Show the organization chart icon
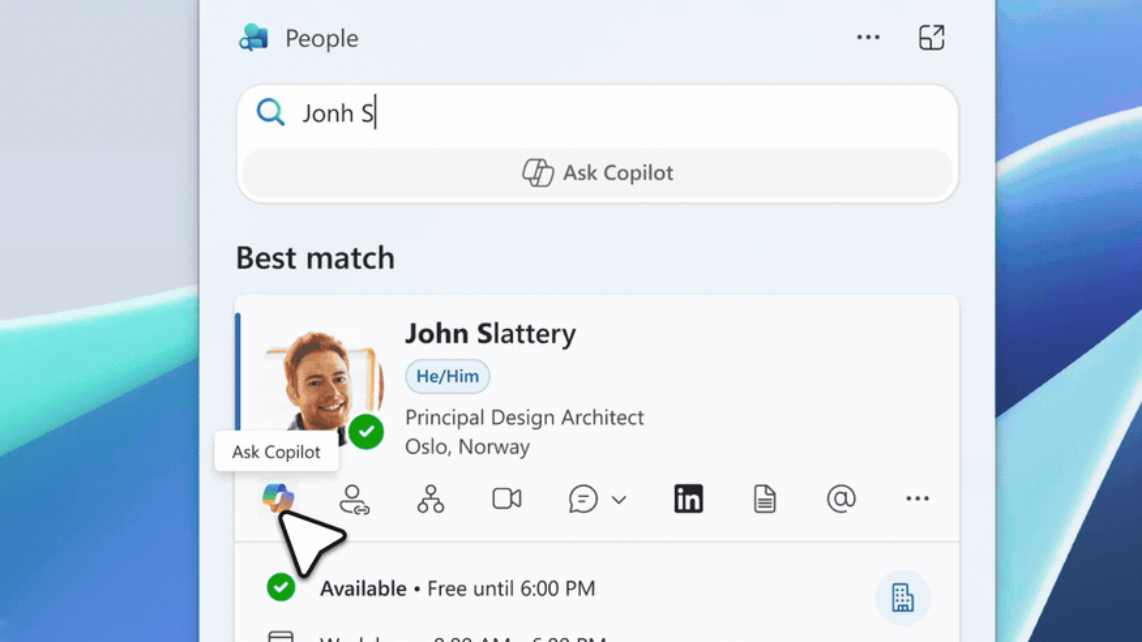The image size is (1142, 642). coord(431,499)
